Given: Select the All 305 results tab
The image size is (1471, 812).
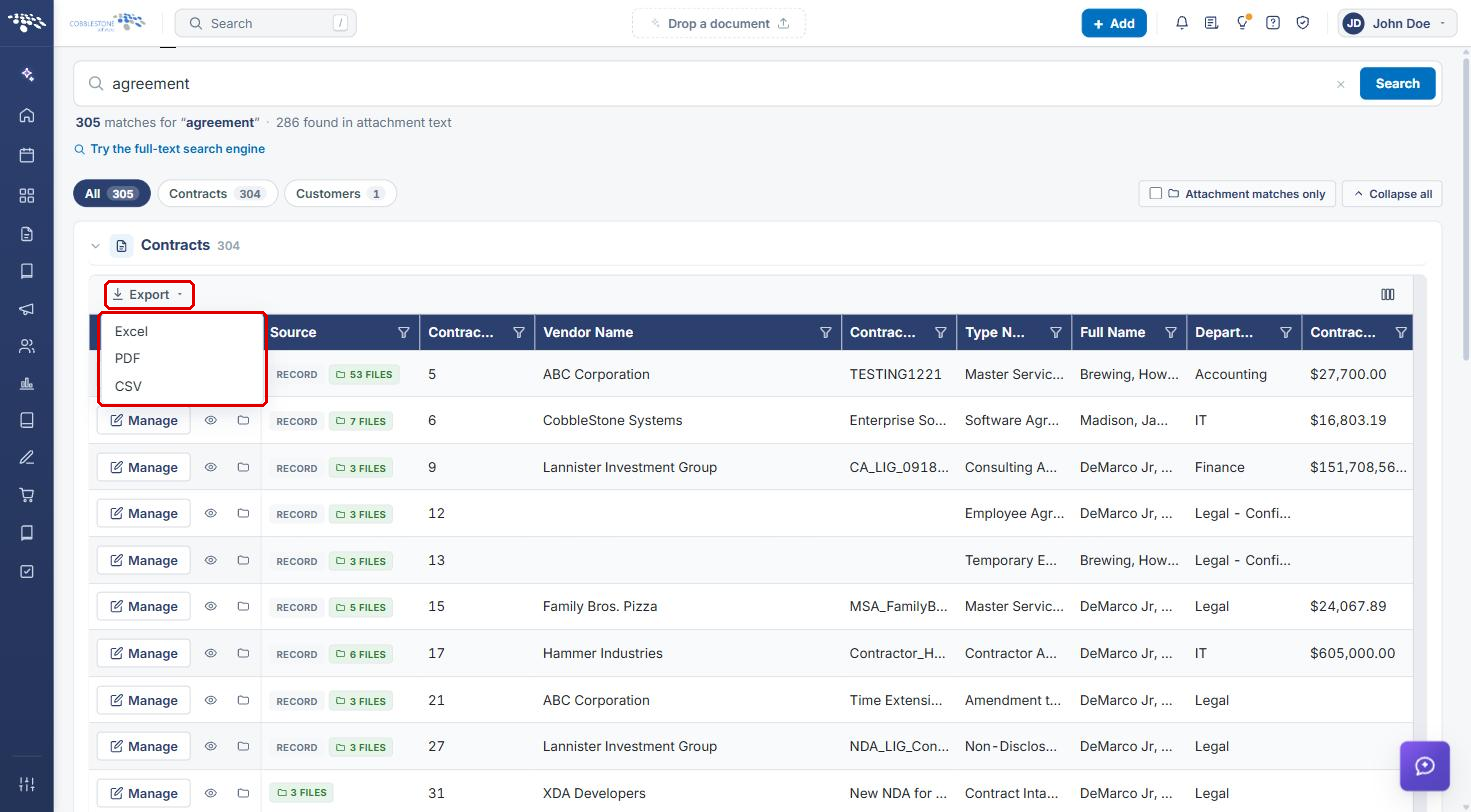Looking at the screenshot, I should click(x=112, y=194).
